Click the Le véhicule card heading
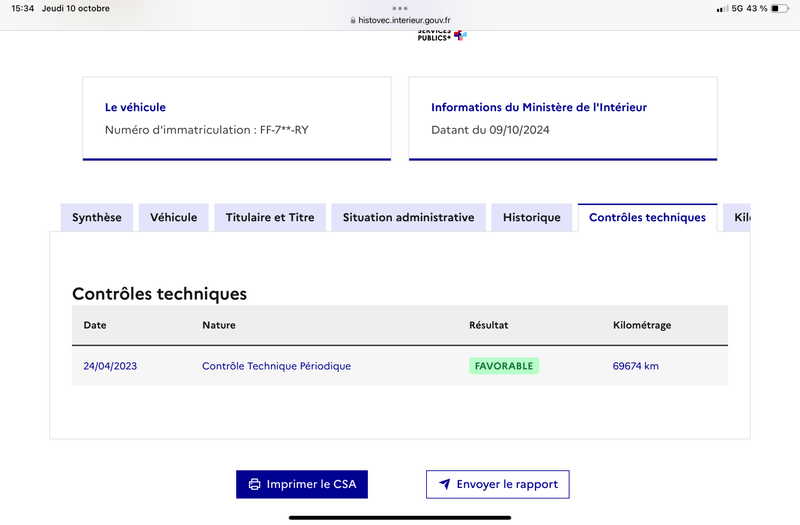Image resolution: width=800 pixels, height=525 pixels. point(135,107)
